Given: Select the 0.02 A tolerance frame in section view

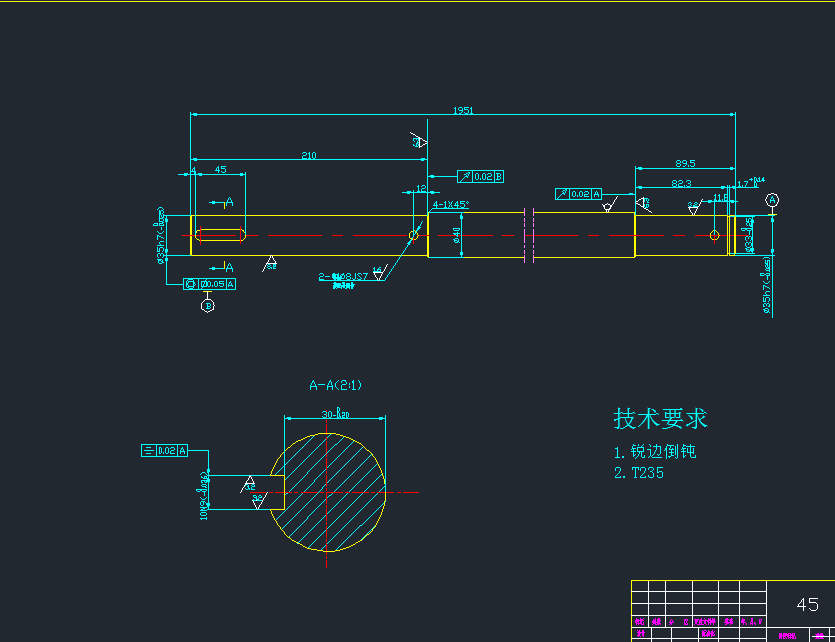Looking at the screenshot, I should tap(163, 450).
